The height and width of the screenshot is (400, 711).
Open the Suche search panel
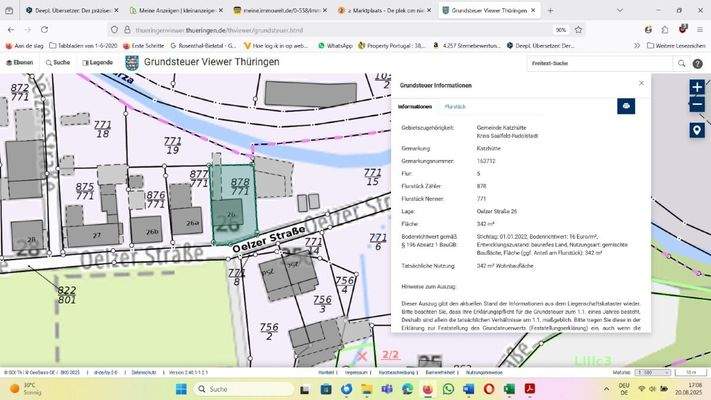[58, 62]
